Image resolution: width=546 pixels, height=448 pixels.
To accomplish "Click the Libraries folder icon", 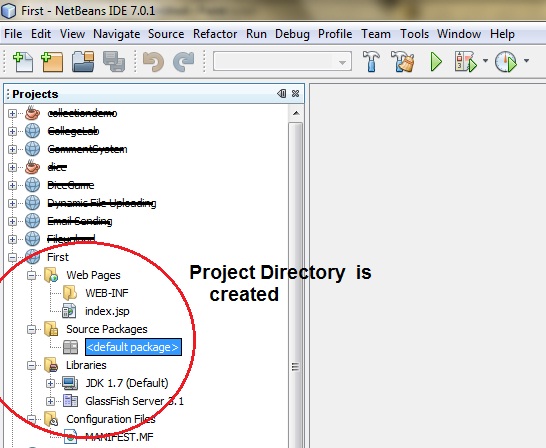I will point(51,365).
